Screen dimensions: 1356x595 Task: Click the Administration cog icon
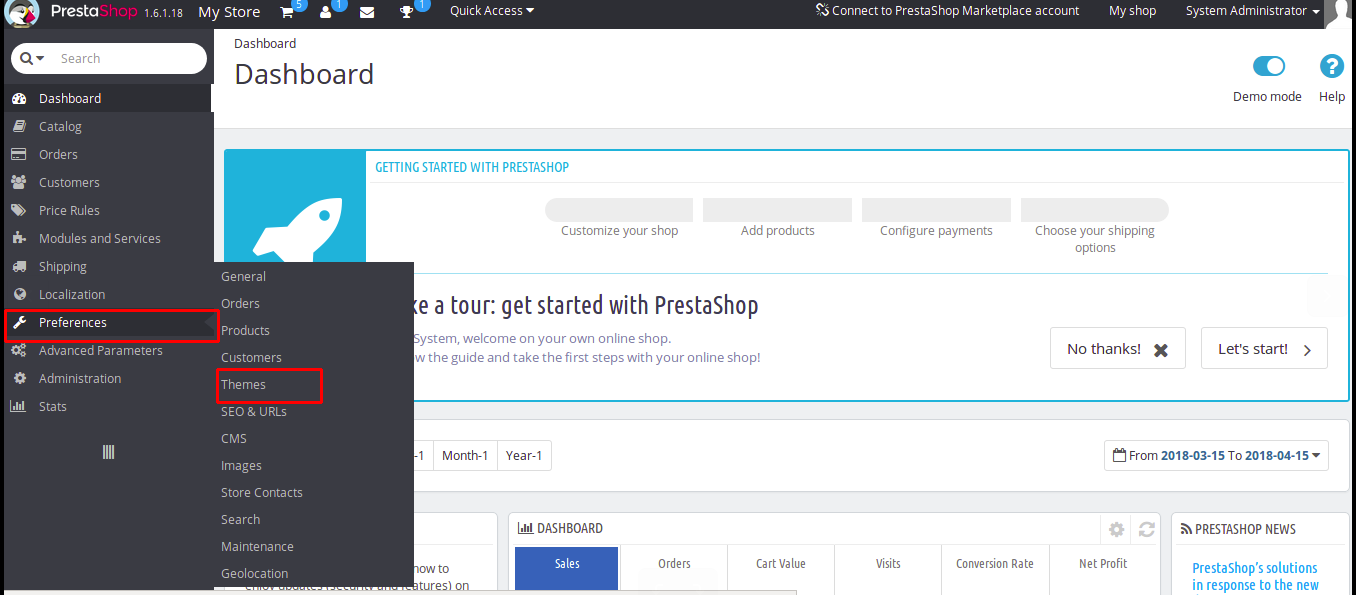click(19, 378)
